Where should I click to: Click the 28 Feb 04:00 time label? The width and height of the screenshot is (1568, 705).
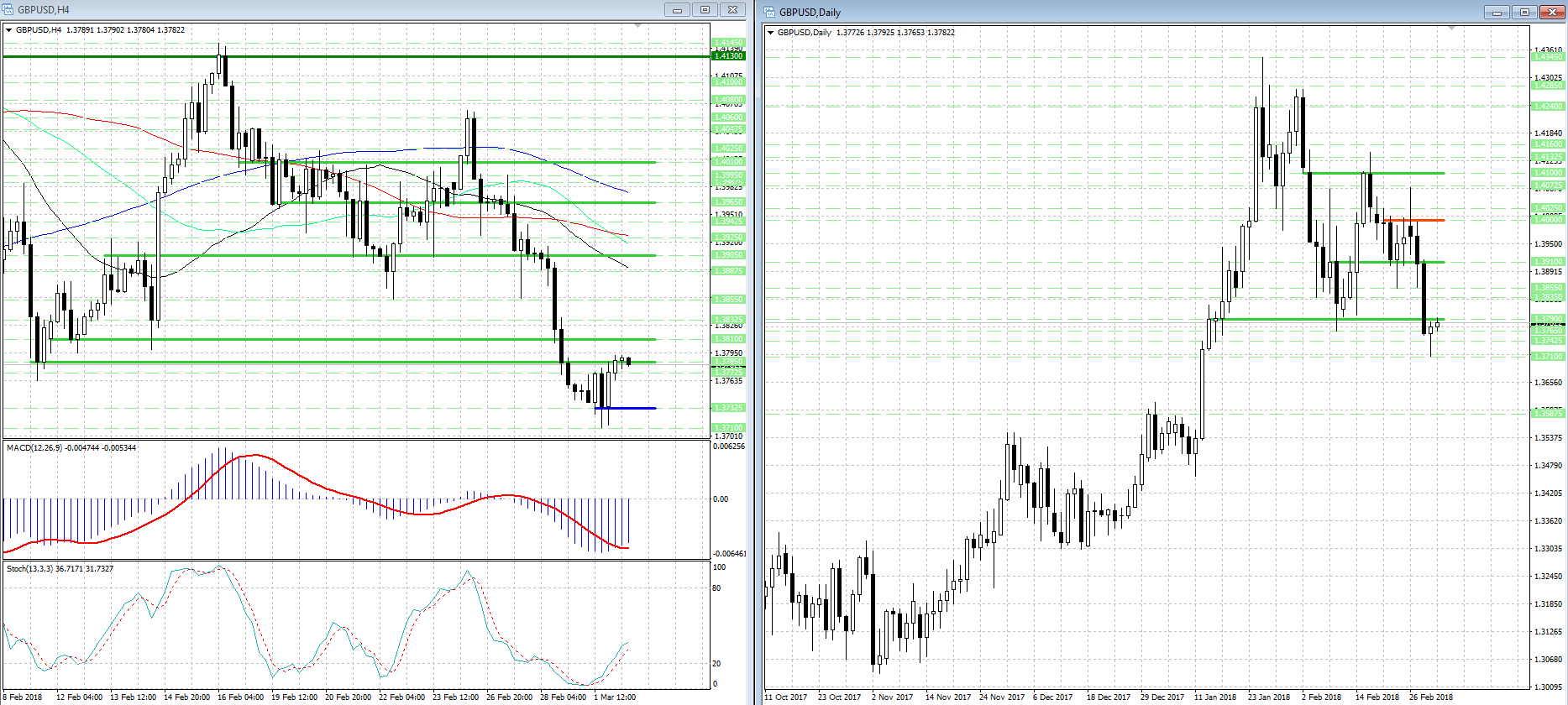564,697
